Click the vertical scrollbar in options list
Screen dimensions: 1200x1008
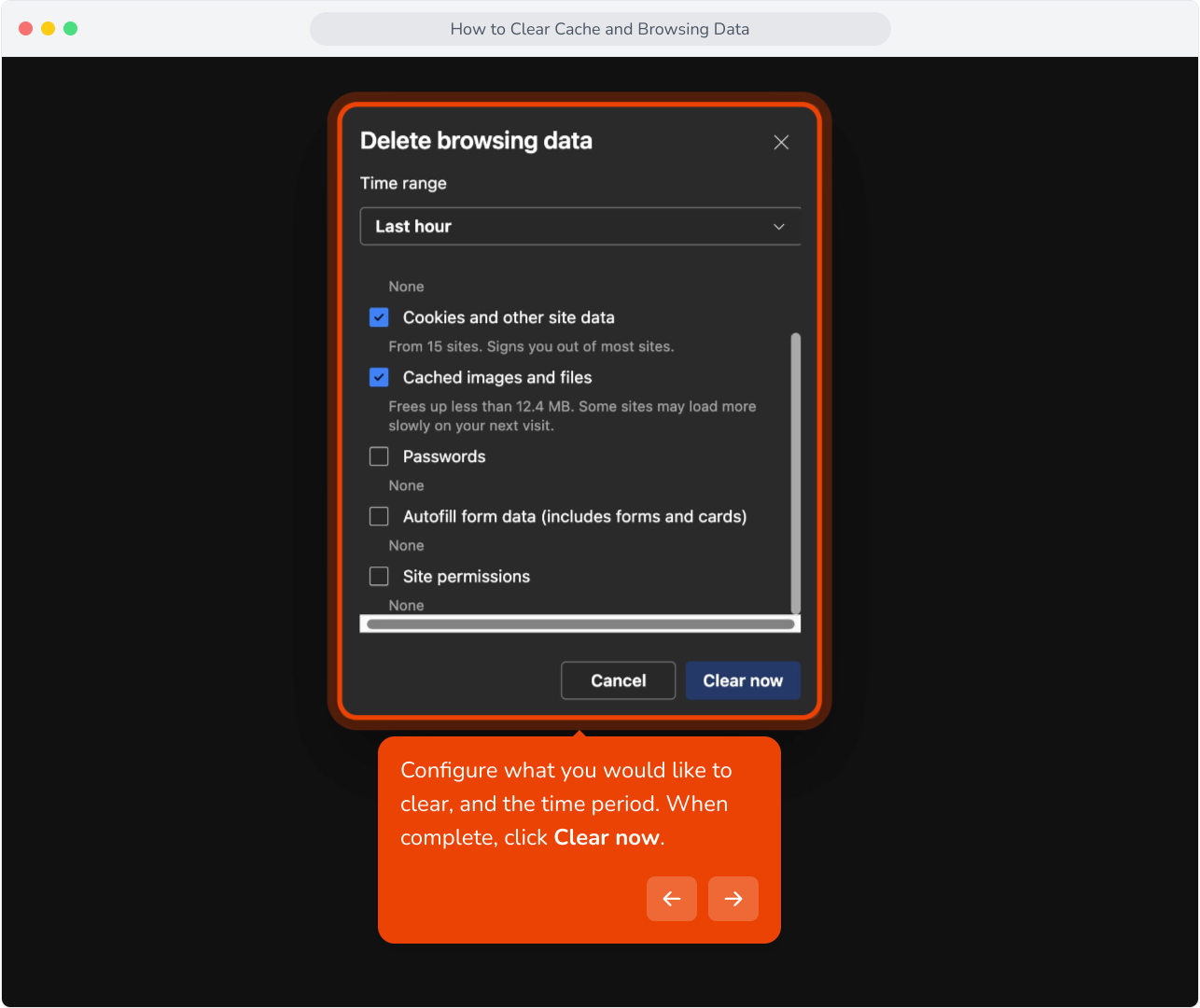796,472
